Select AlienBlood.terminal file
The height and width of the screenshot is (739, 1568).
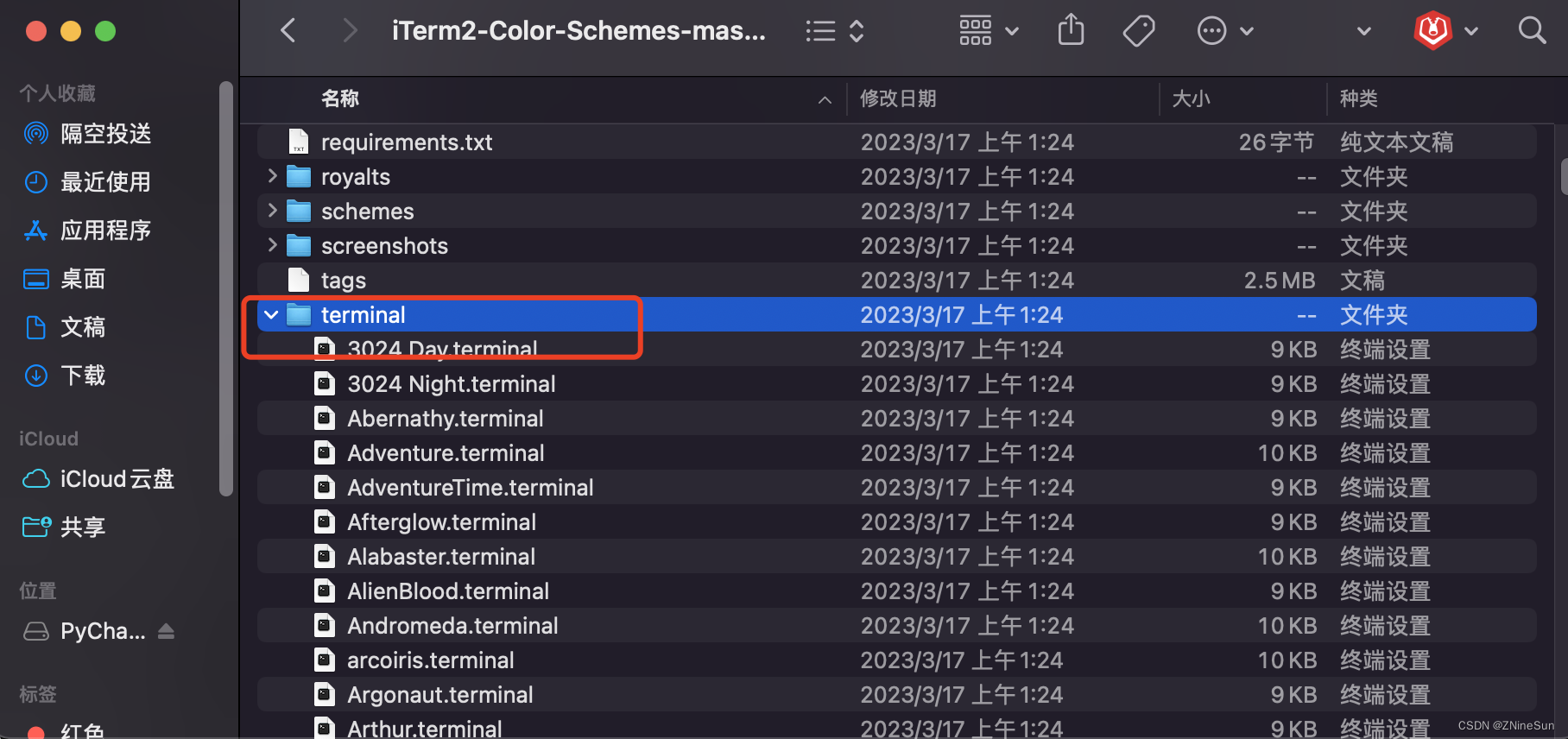tap(896, 591)
